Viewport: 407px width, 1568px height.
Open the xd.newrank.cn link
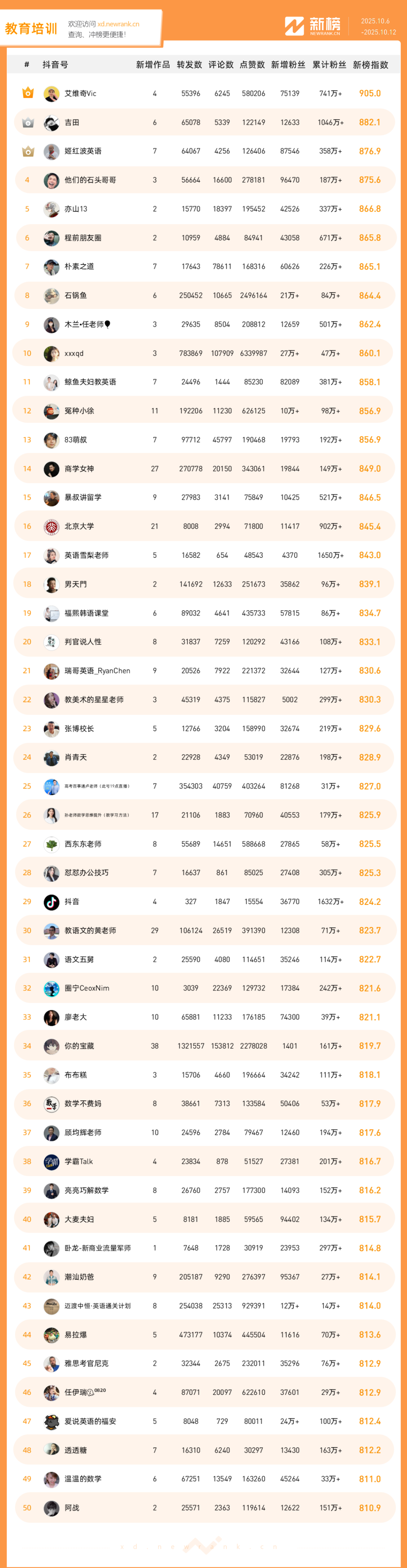pos(118,25)
